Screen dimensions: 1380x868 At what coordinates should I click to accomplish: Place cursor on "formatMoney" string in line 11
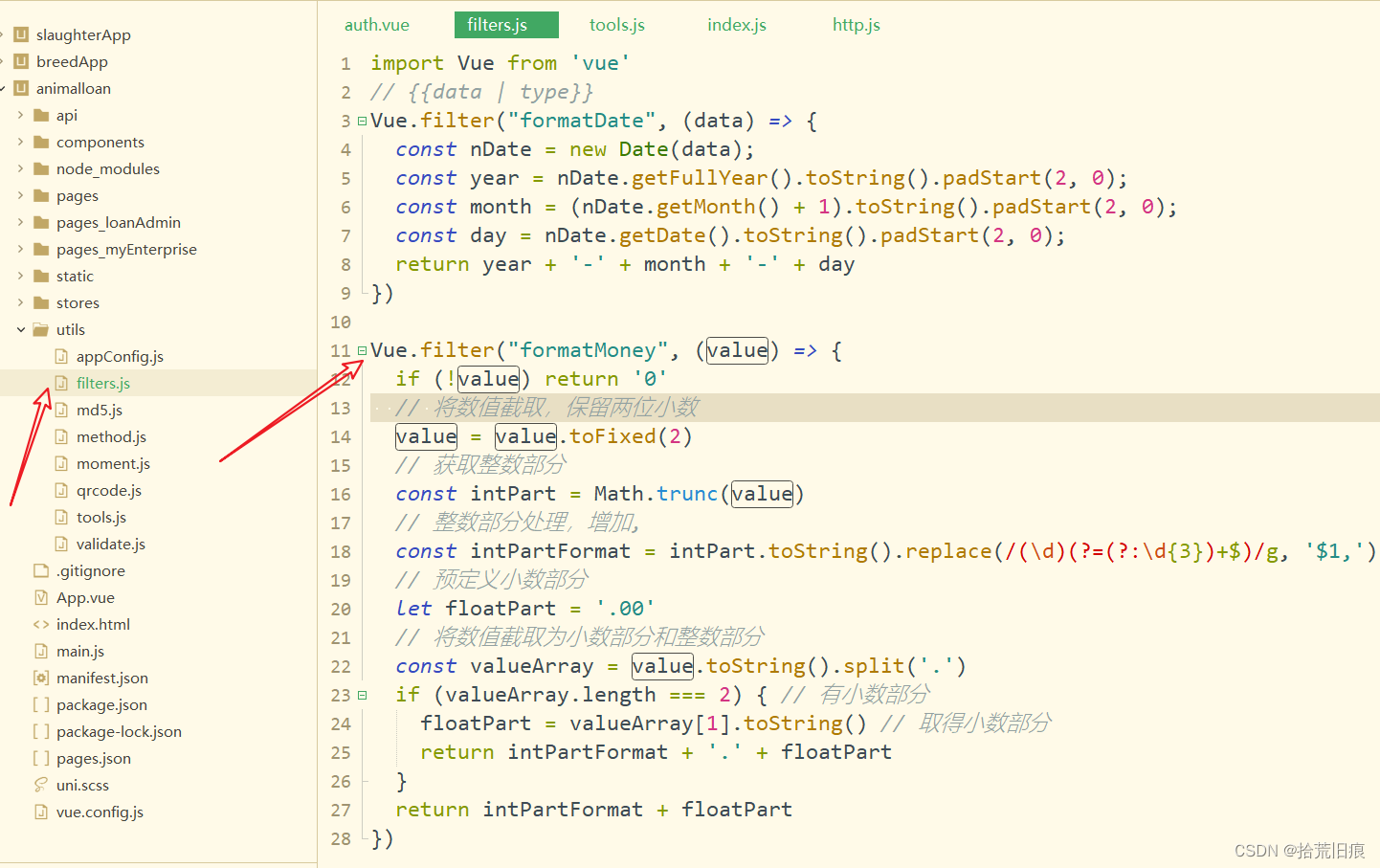coord(588,350)
